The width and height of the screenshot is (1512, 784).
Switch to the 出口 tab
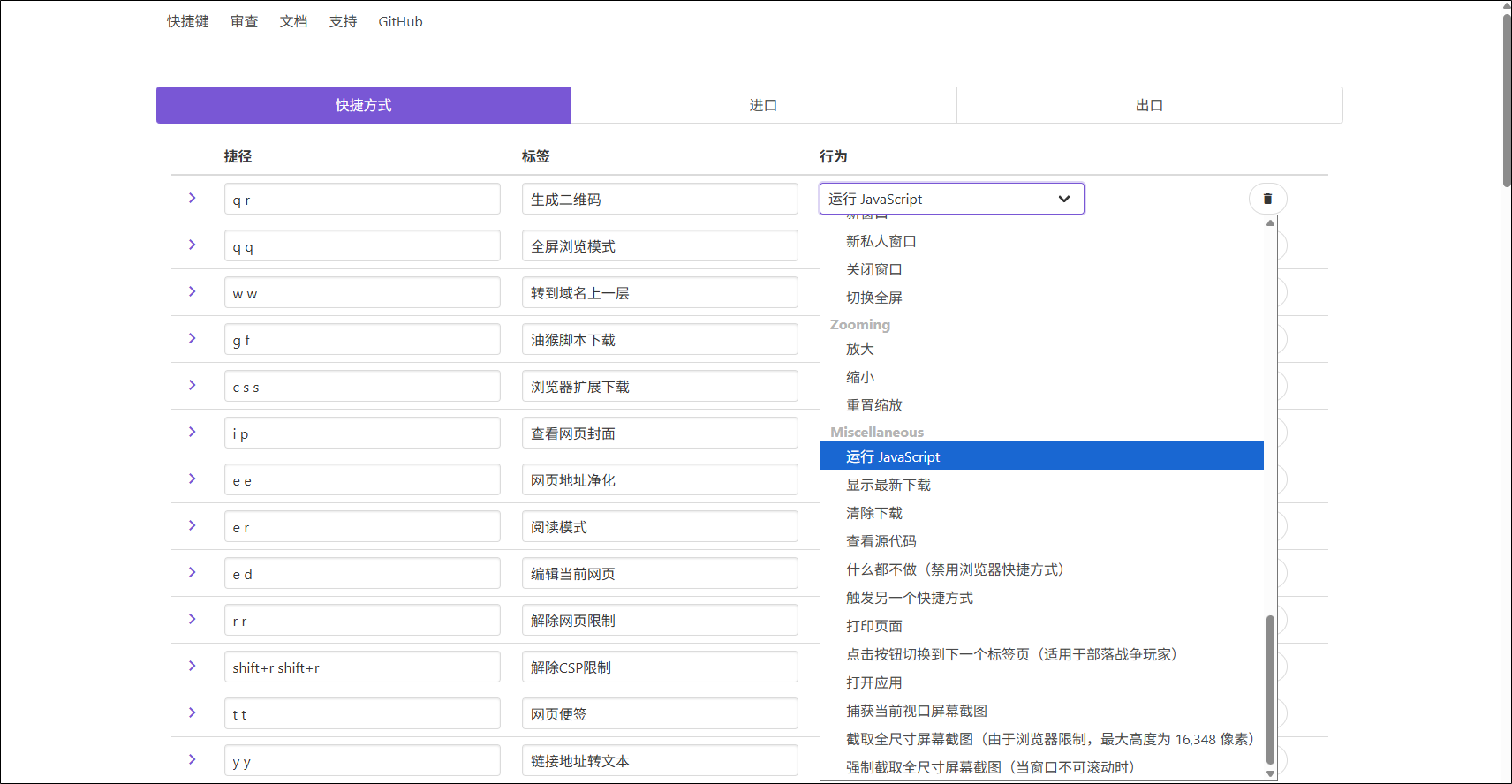1149,105
